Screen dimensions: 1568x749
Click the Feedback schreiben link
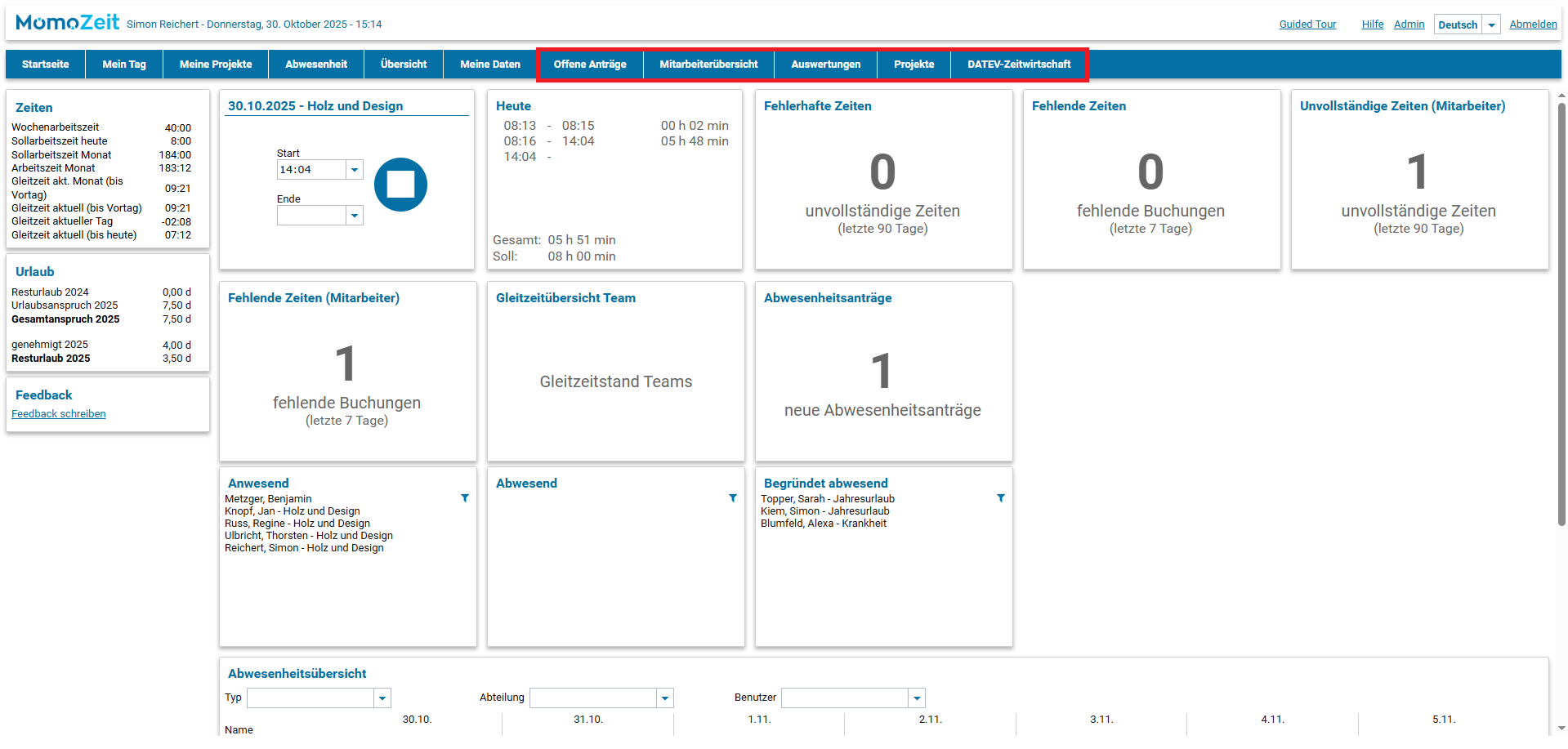tap(59, 414)
